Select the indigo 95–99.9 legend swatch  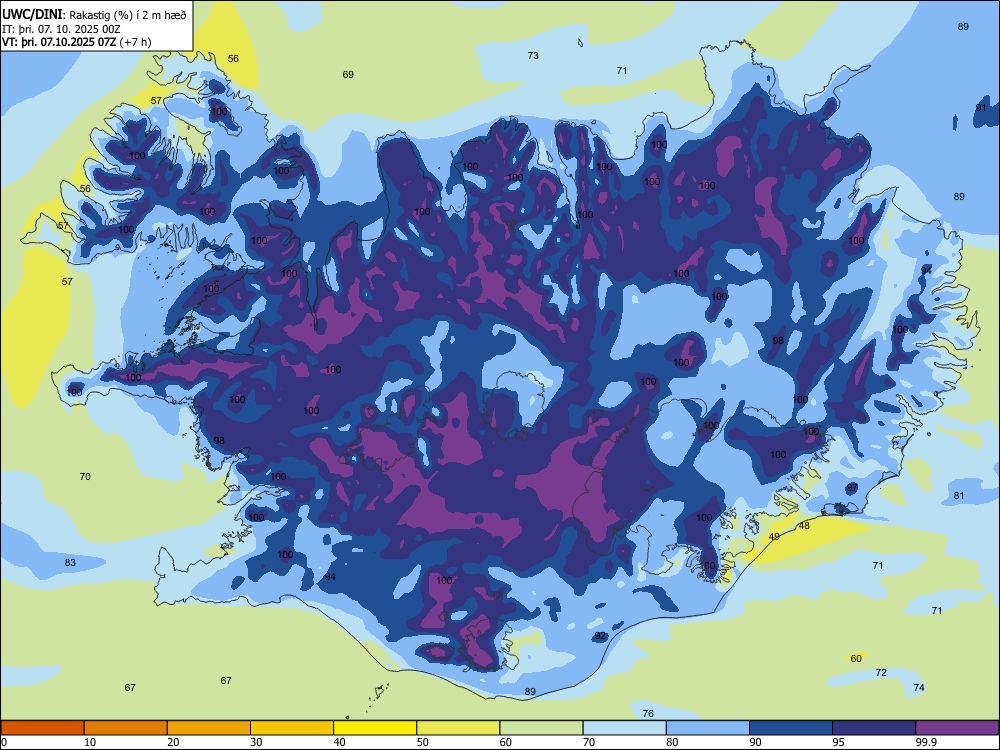tap(874, 728)
